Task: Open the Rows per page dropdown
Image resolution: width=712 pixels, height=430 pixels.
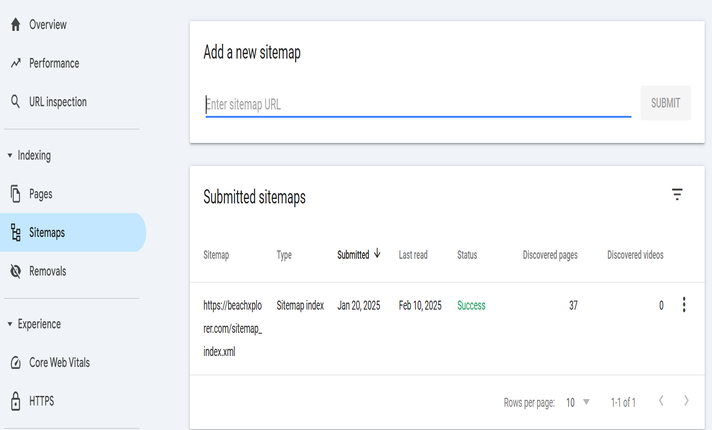Action: 577,402
